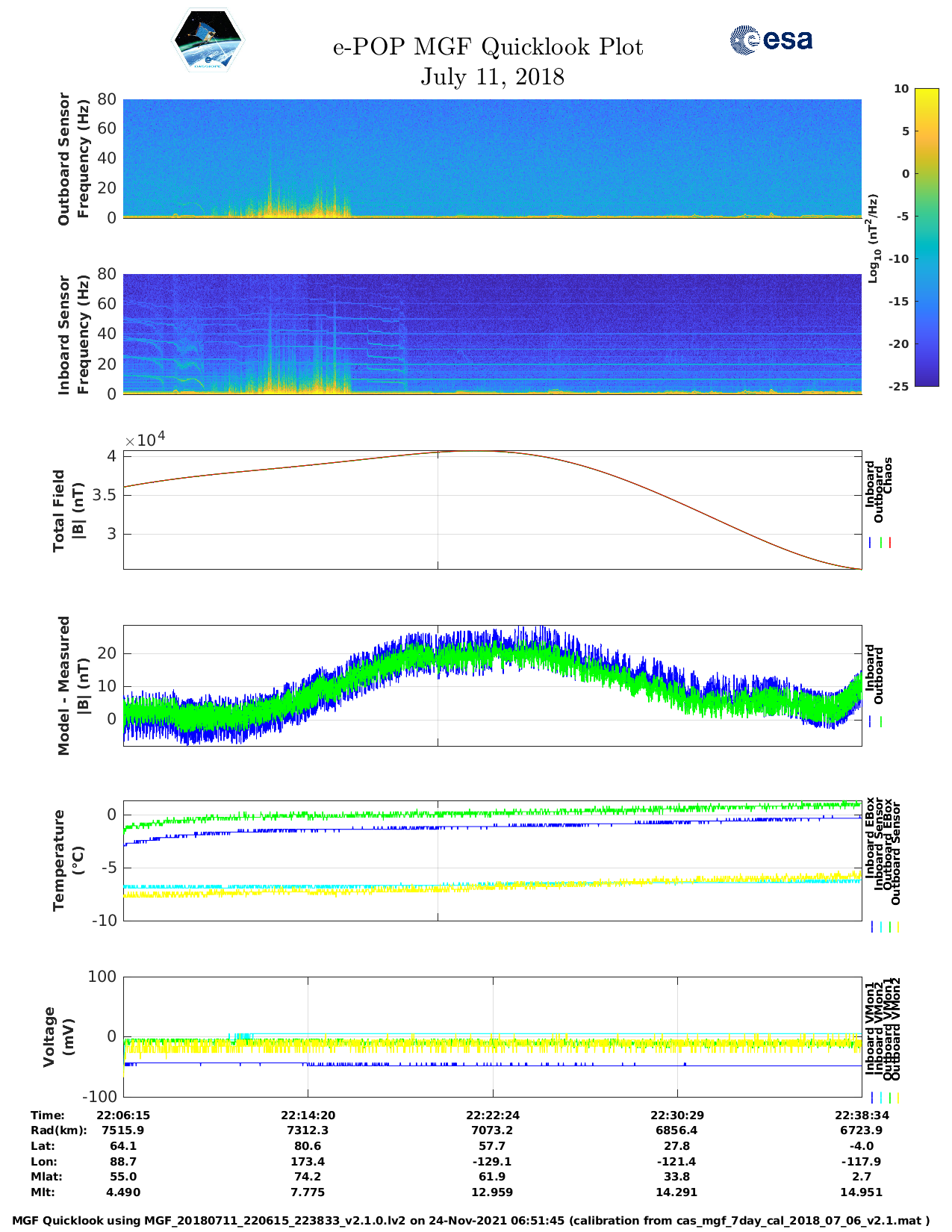Click the Voltage legend's blue Inboard VMon1 marker

[871, 1098]
